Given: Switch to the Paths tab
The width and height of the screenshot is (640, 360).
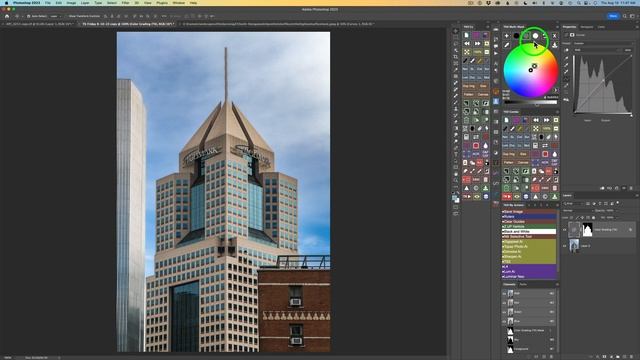Looking at the screenshot, I should (x=523, y=284).
